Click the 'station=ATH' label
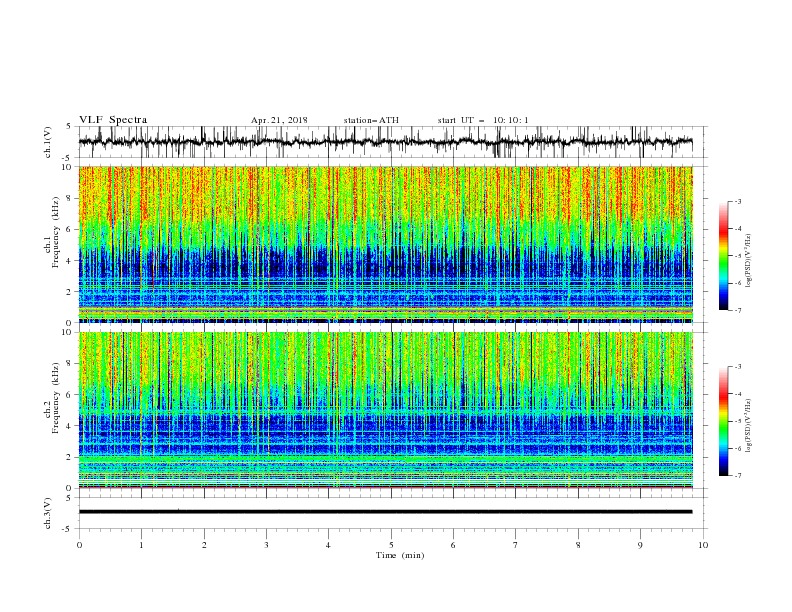This screenshot has height=612, width=792. (x=371, y=120)
